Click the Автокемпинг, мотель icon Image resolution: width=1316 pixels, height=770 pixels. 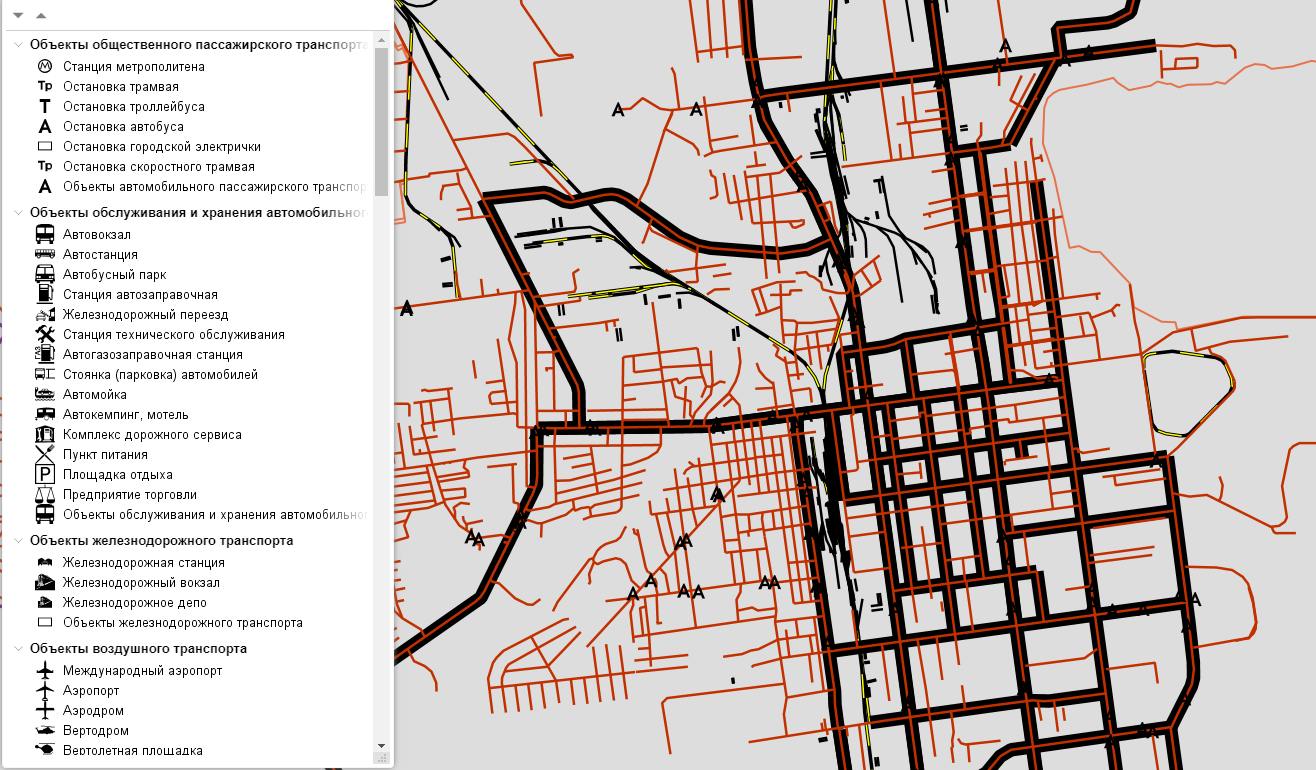click(x=45, y=414)
